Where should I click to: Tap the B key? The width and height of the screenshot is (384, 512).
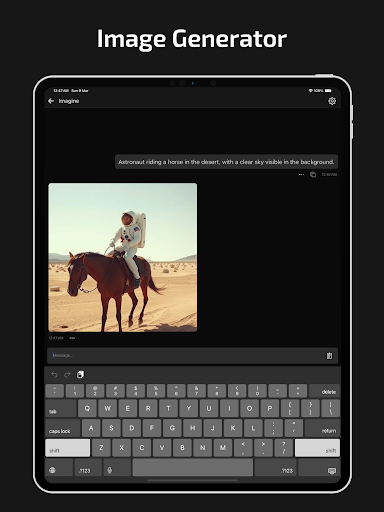pos(182,448)
